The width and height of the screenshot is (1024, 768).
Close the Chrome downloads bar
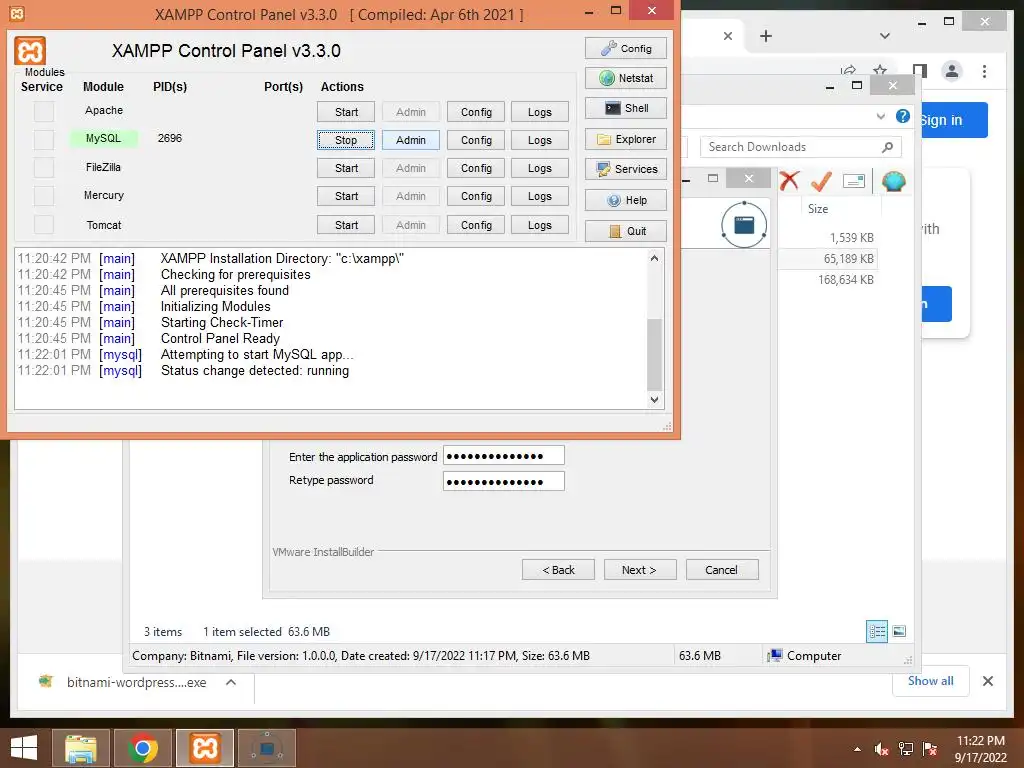coord(988,681)
